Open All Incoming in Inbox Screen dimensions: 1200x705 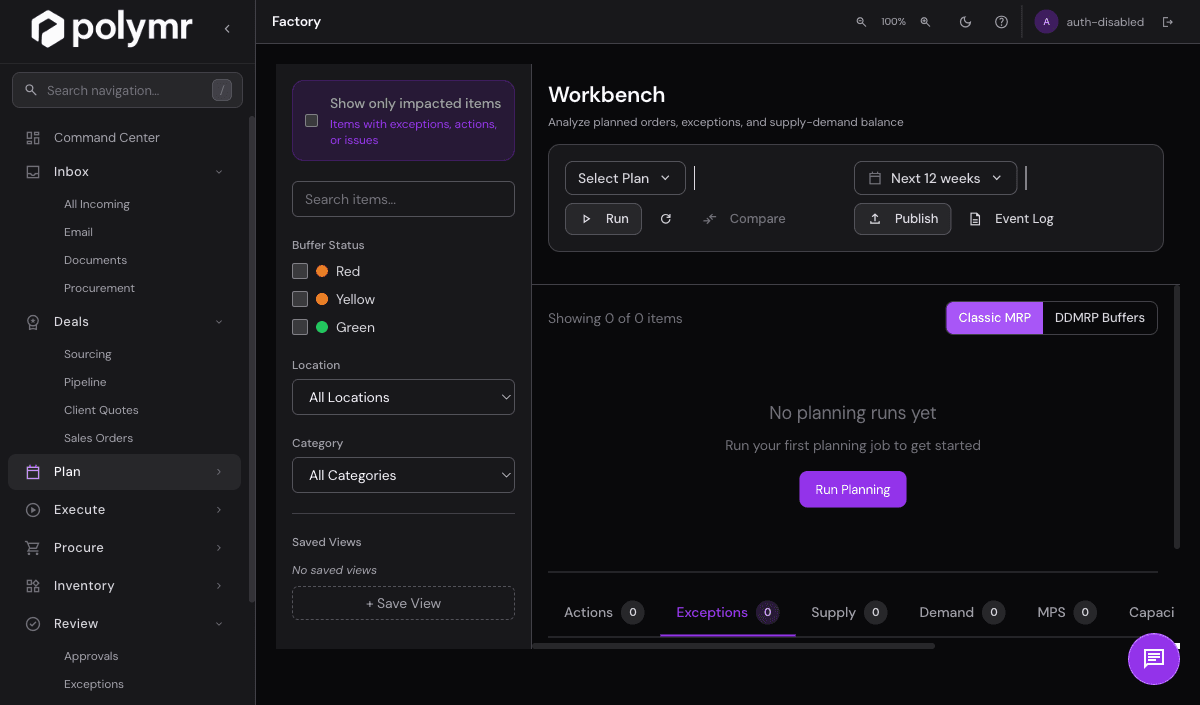point(97,204)
